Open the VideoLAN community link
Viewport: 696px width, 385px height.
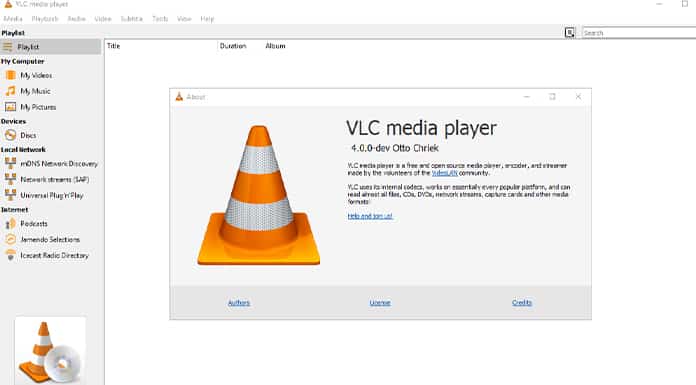pos(444,173)
